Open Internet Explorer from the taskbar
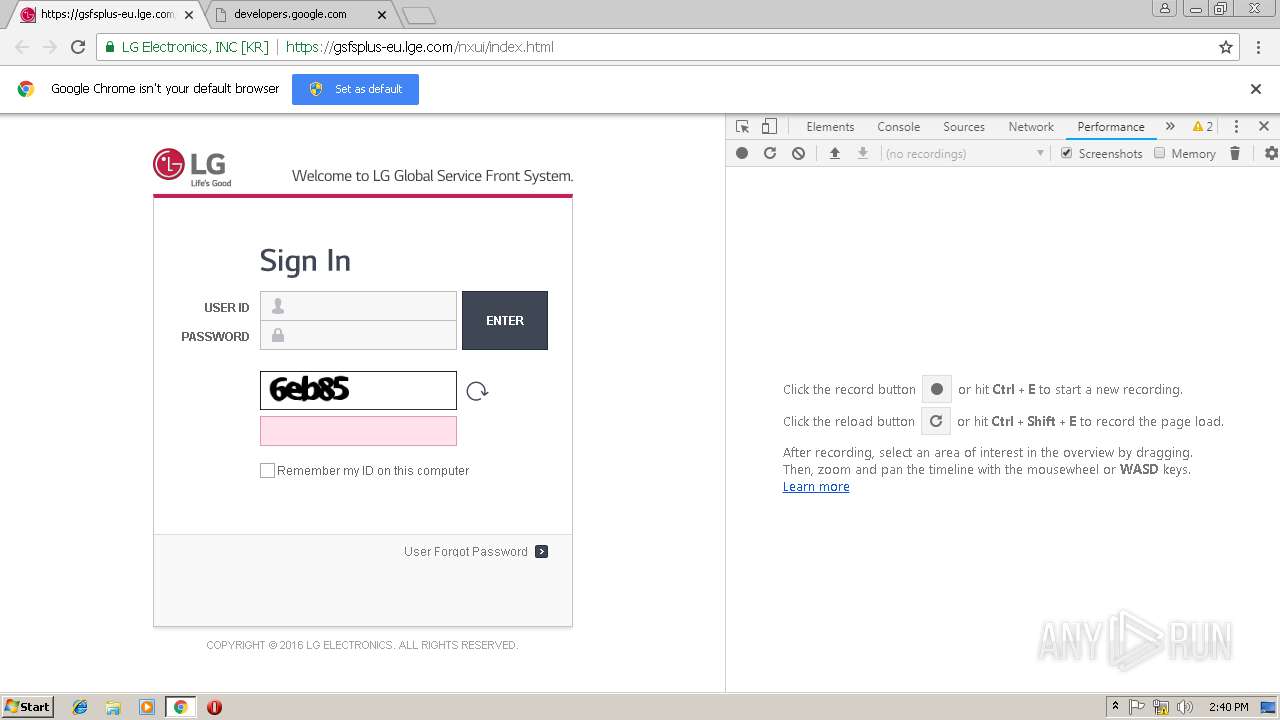Image resolution: width=1280 pixels, height=720 pixels. pyautogui.click(x=80, y=707)
